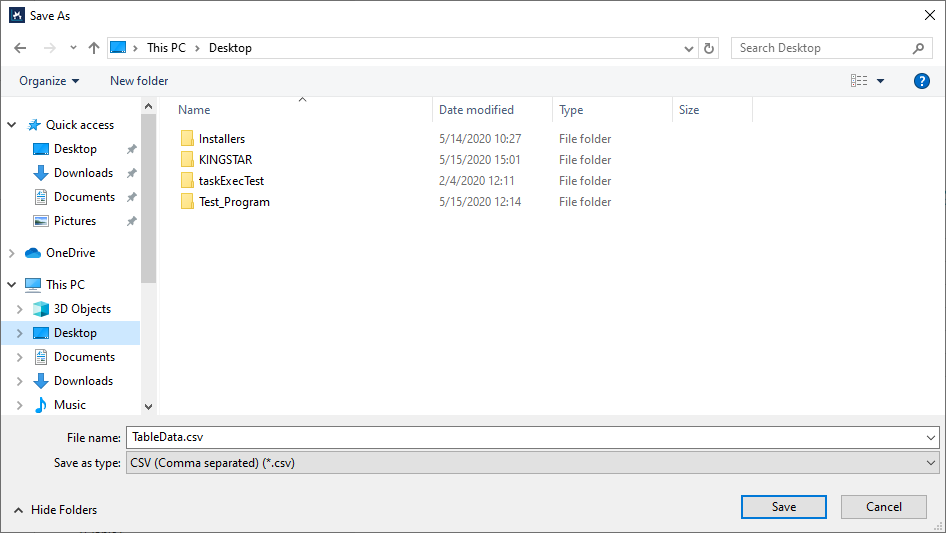
Task: Collapse the Quick access tree node
Action: point(12,125)
